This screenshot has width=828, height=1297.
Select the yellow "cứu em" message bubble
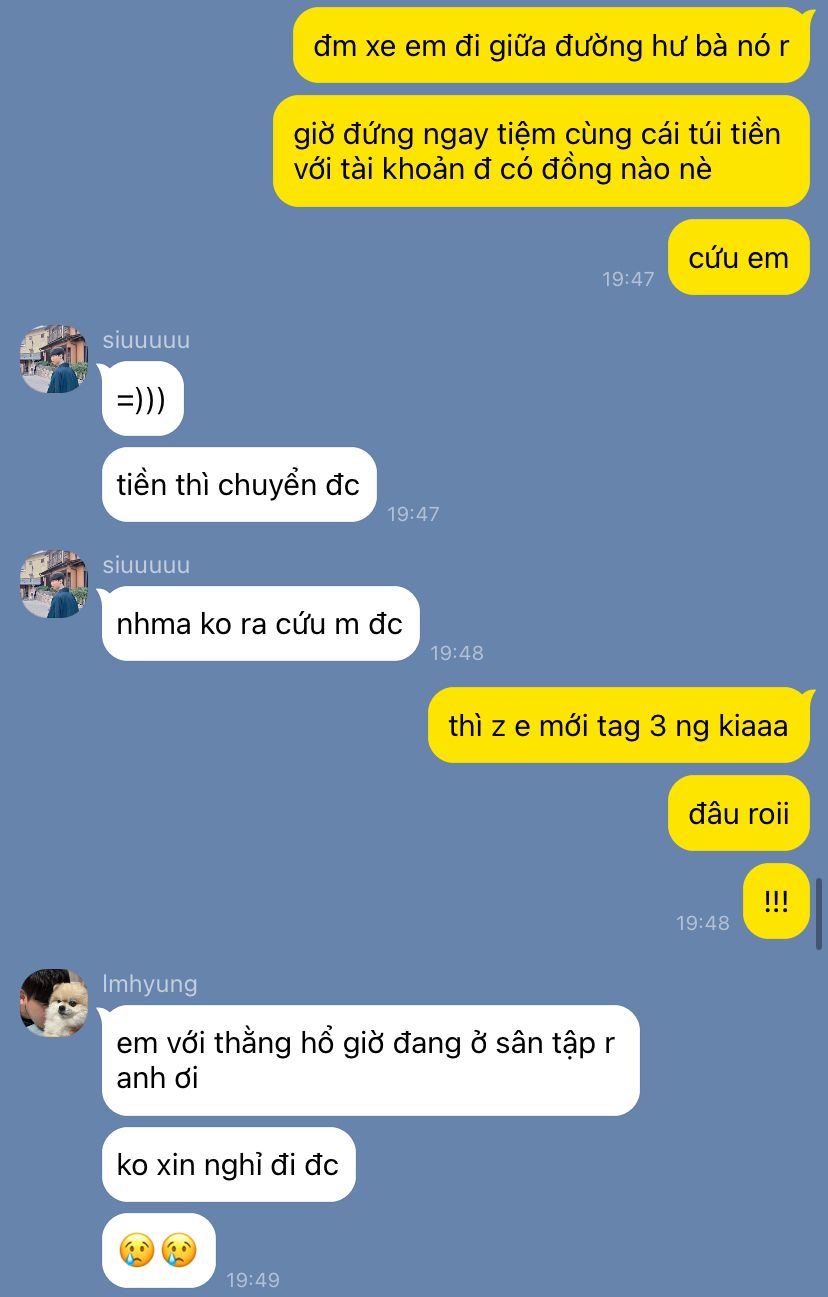(738, 258)
